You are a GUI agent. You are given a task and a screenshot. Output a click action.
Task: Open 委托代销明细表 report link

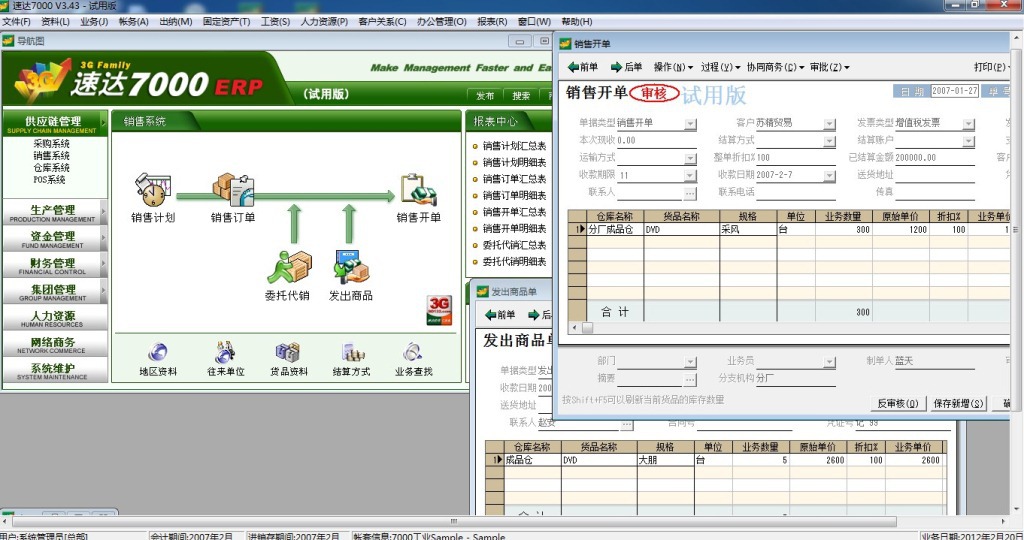point(514,261)
